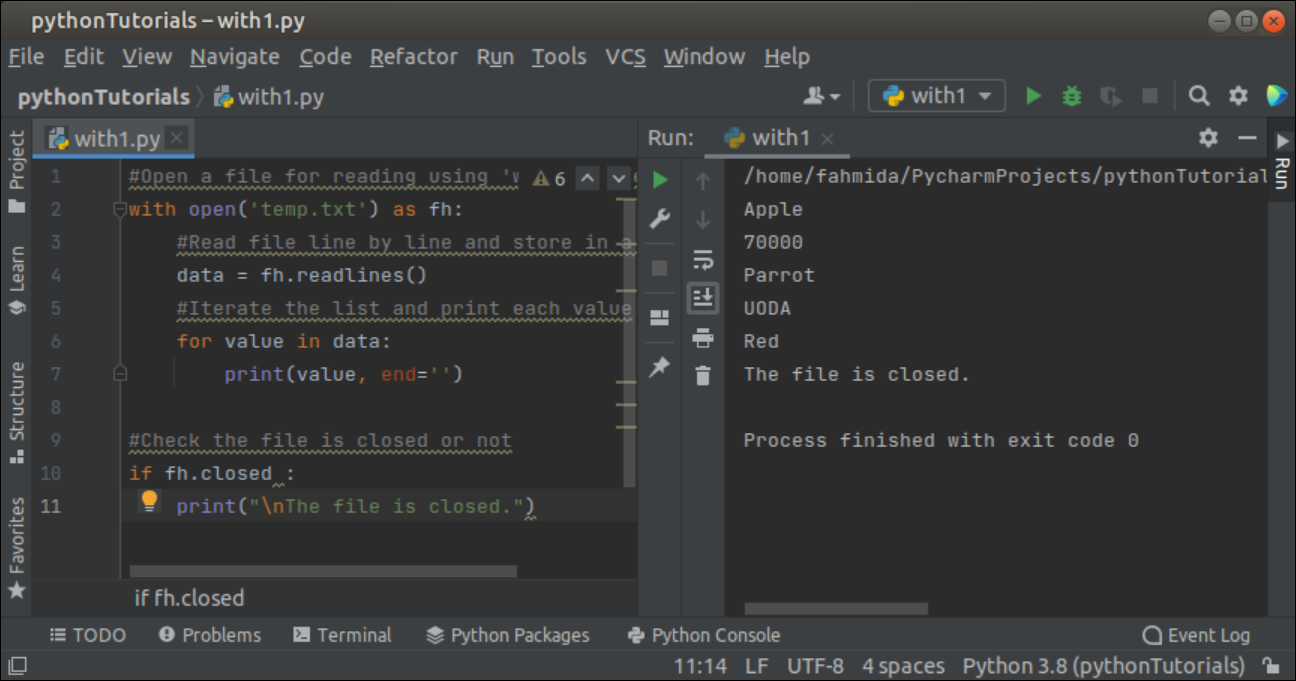1296x681 pixels.
Task: Start debugging with the bug icon
Action: (1071, 96)
